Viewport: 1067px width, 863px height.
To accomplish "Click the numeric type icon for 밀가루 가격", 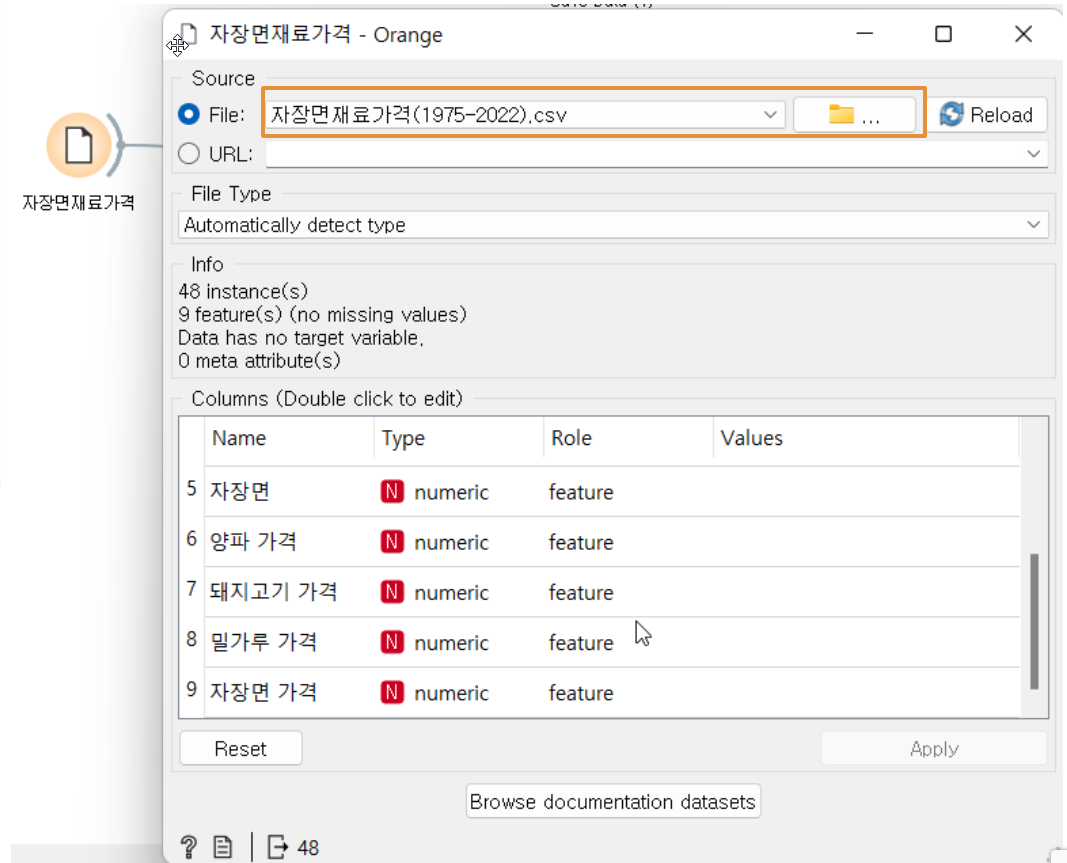I will pyautogui.click(x=392, y=642).
